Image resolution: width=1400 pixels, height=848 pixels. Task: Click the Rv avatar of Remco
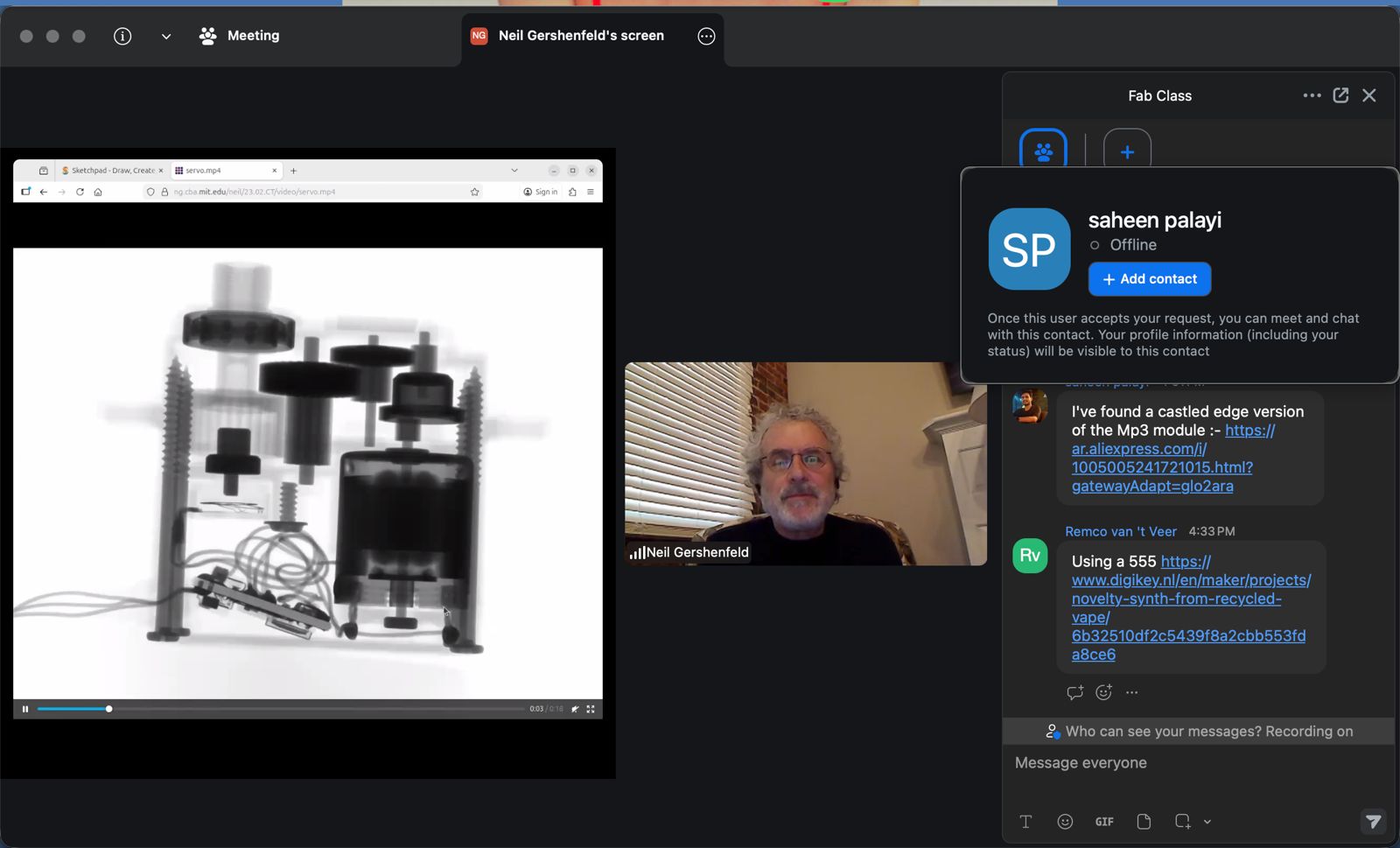[x=1030, y=556]
